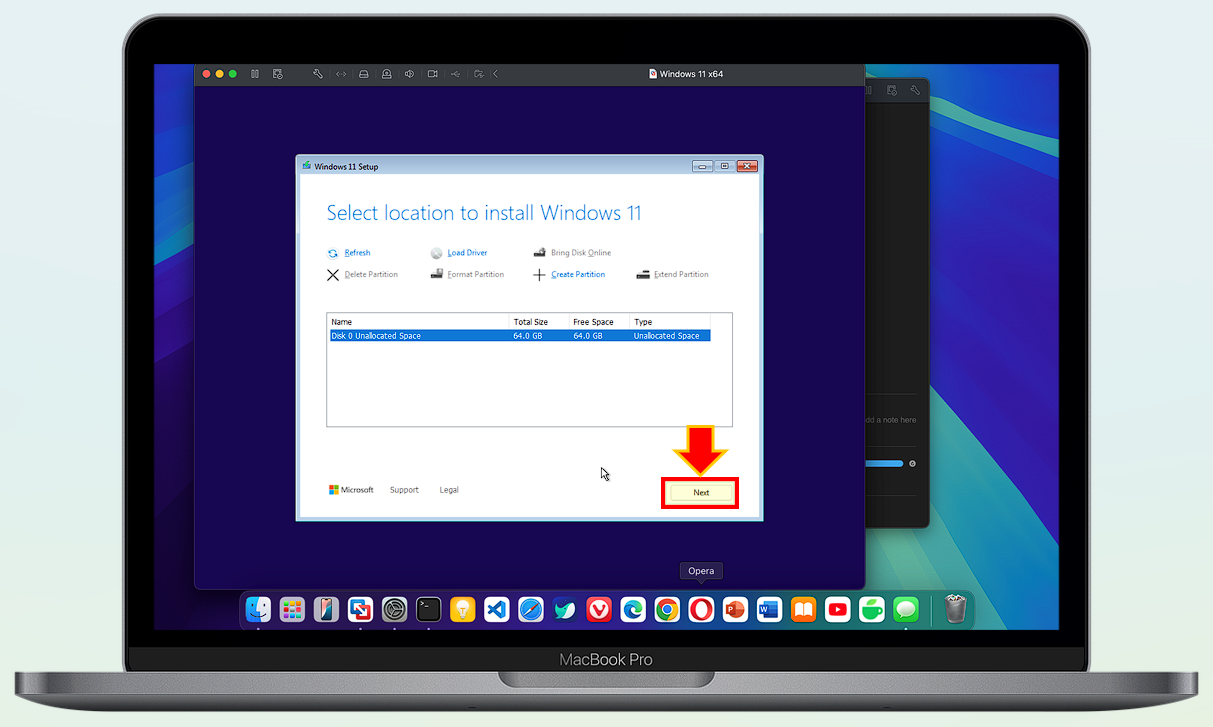This screenshot has height=727, width=1213.
Task: Click the Delete Partition X icon
Action: (x=333, y=274)
